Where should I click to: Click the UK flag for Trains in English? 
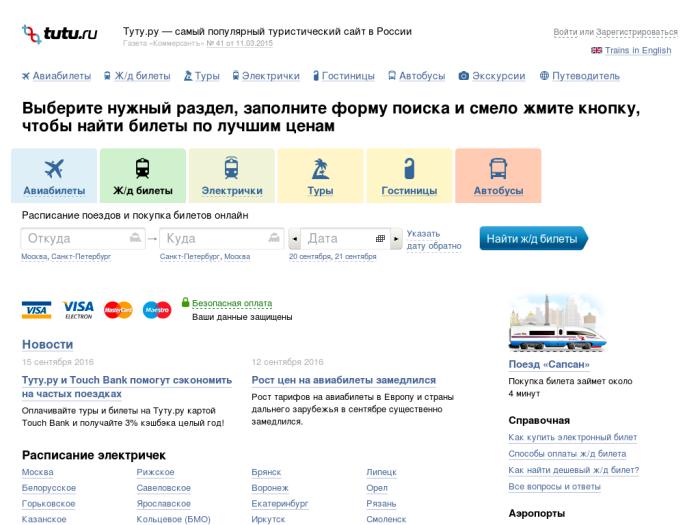click(596, 50)
